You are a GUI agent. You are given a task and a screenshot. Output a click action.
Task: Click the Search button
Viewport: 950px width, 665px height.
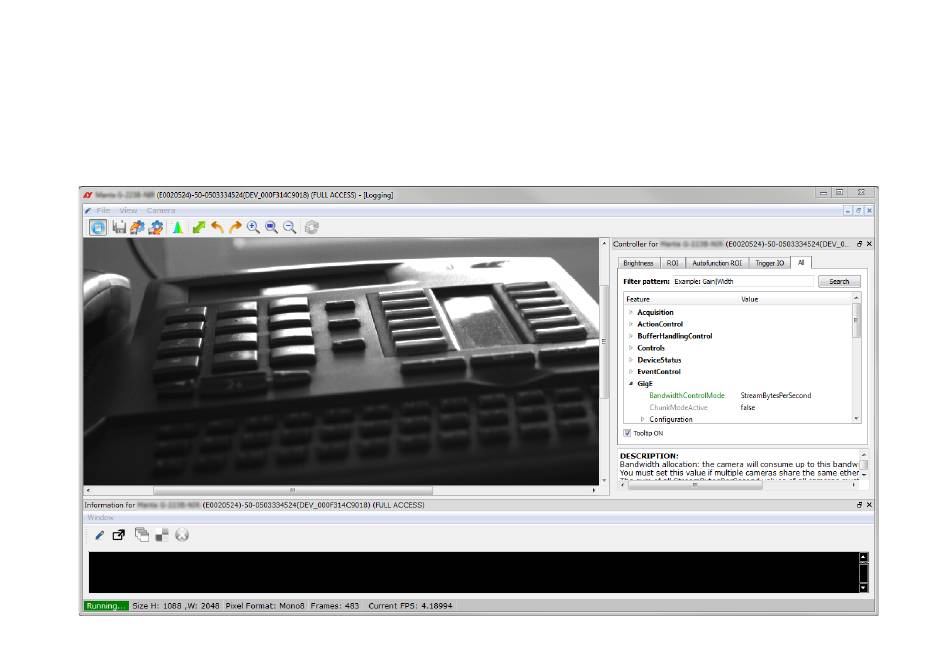tap(839, 282)
